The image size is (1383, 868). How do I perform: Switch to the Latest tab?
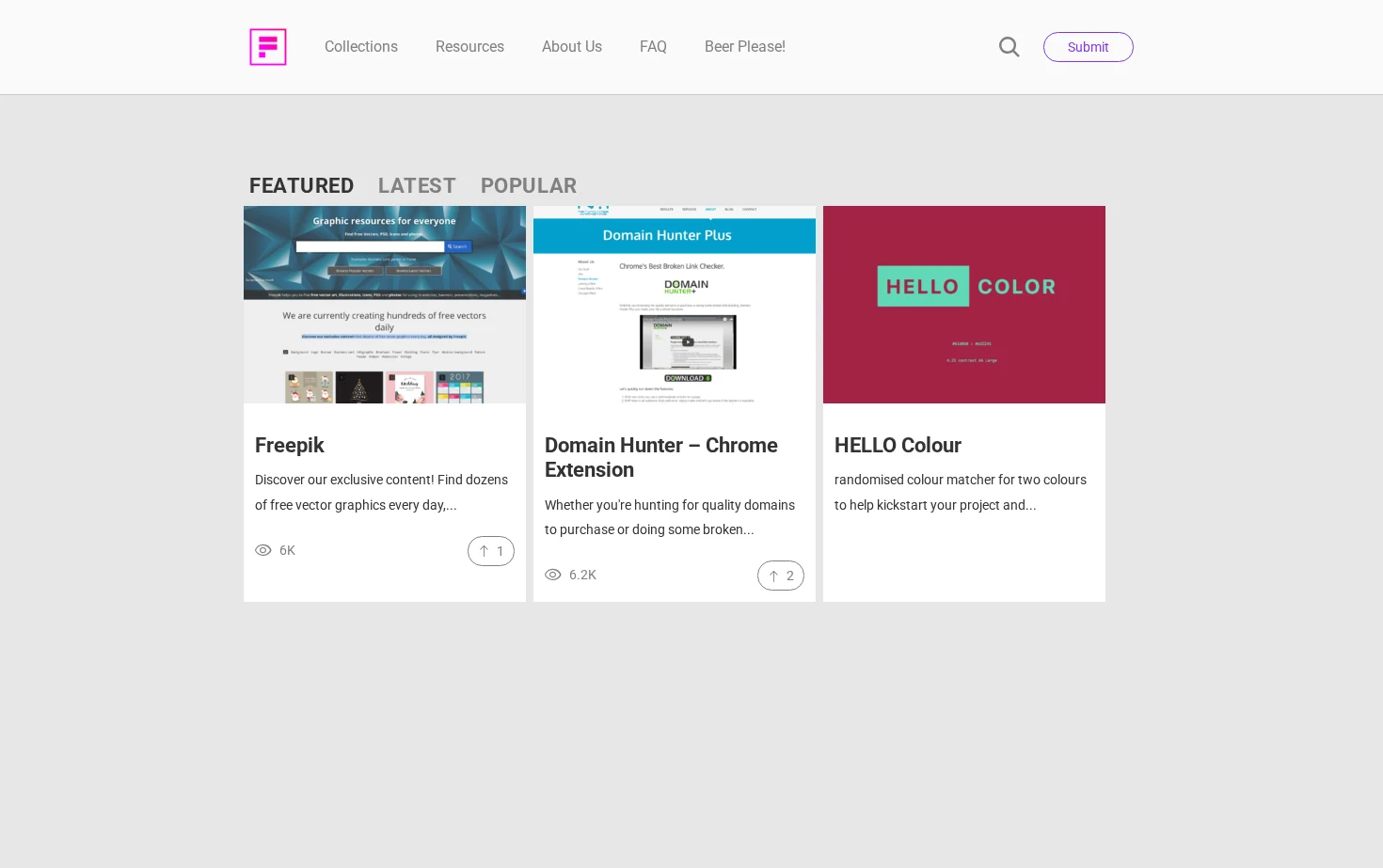pyautogui.click(x=417, y=186)
